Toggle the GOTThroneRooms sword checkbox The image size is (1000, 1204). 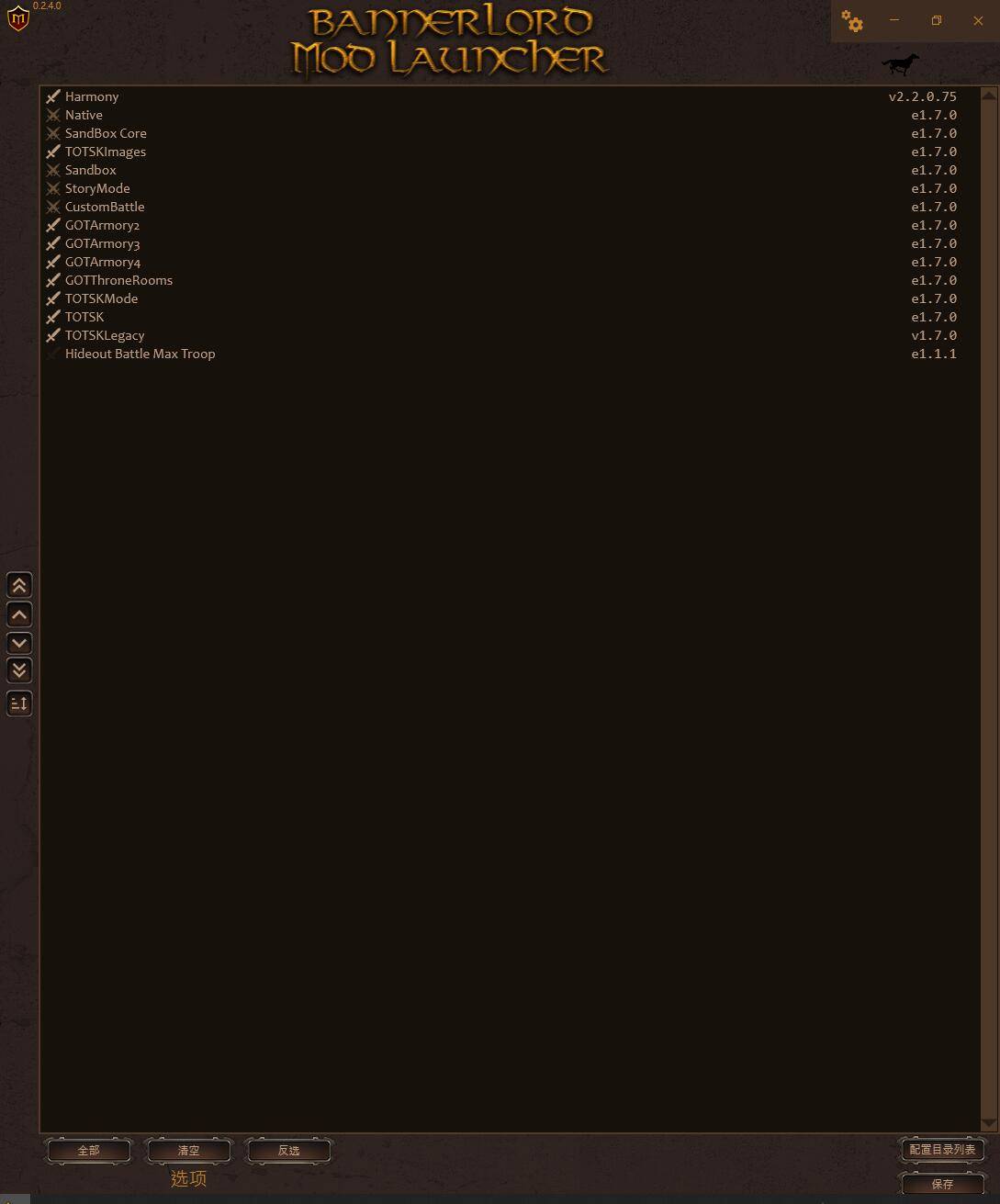point(53,280)
